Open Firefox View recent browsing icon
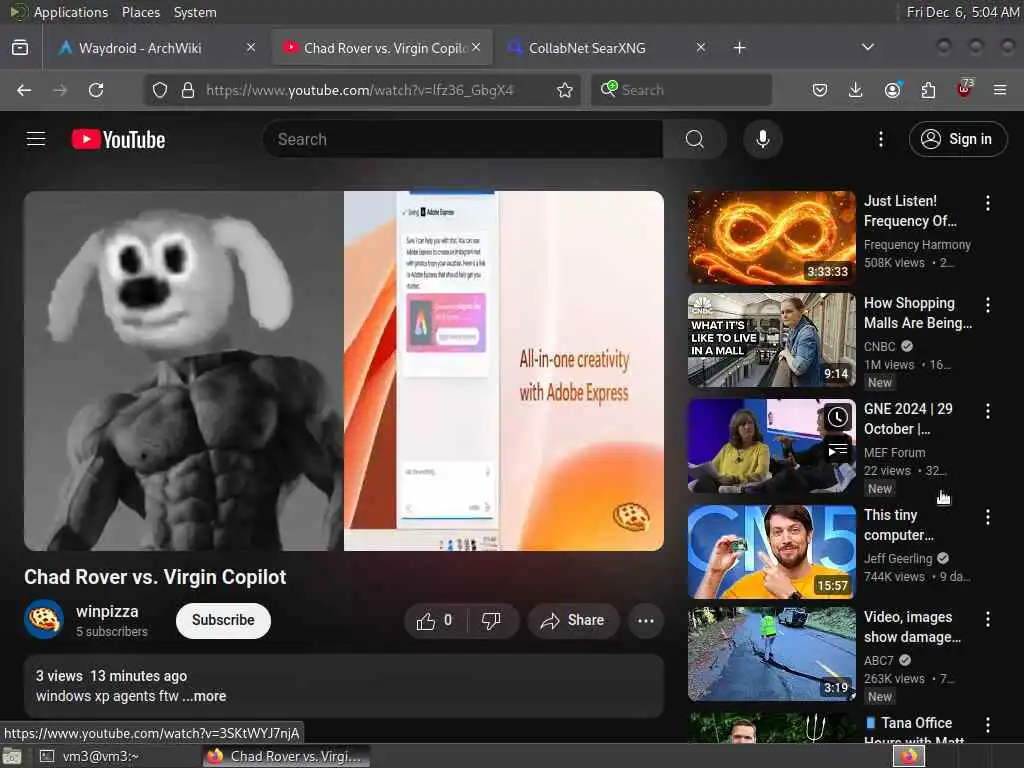This screenshot has width=1024, height=768. click(20, 48)
